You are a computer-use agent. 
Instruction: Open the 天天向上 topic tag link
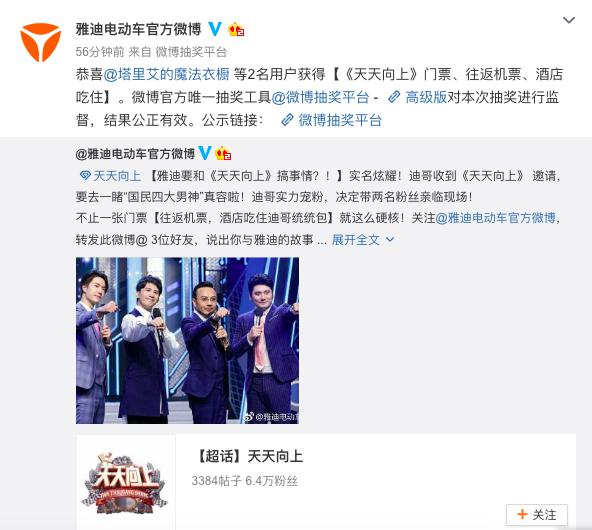[x=117, y=176]
